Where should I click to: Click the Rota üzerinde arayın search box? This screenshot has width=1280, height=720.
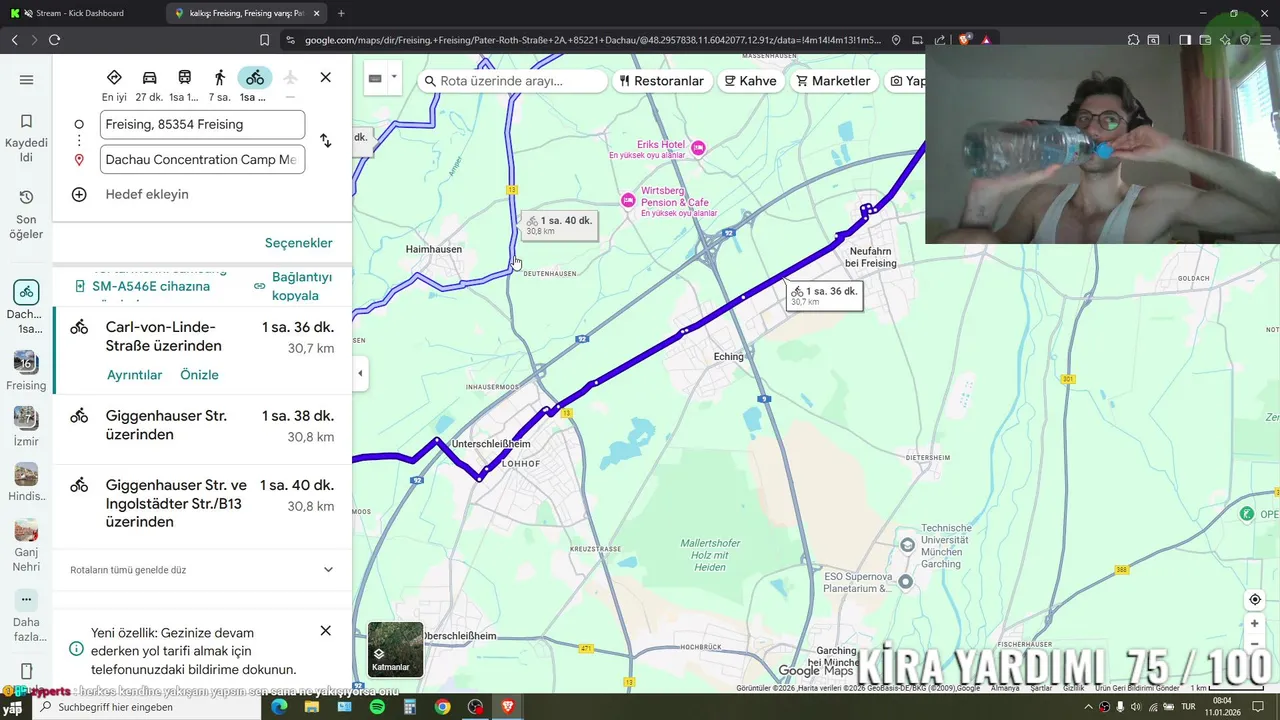512,81
